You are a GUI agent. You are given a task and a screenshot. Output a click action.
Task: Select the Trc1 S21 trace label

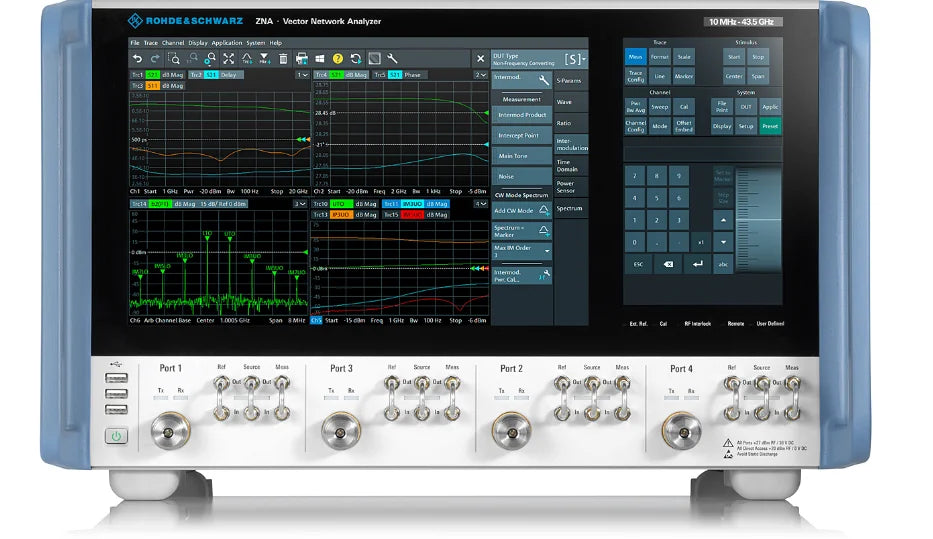(157, 75)
